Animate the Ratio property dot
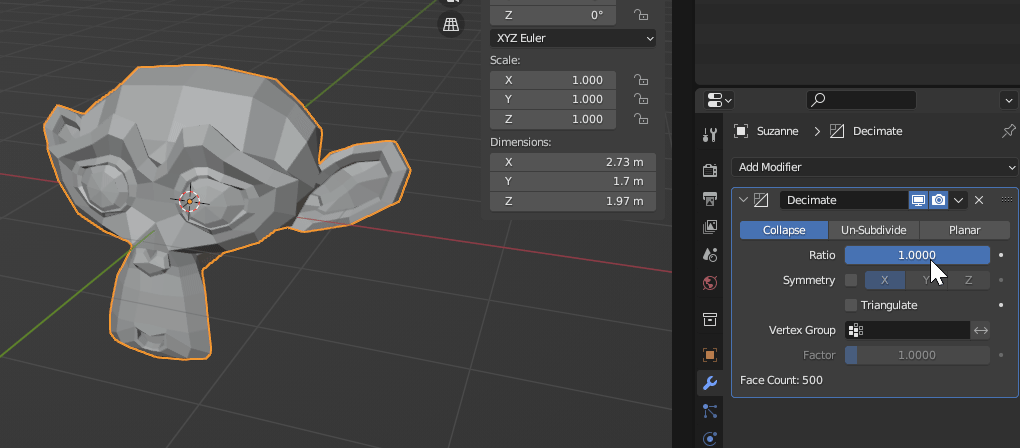The width and height of the screenshot is (1020, 448). pos(1001,255)
